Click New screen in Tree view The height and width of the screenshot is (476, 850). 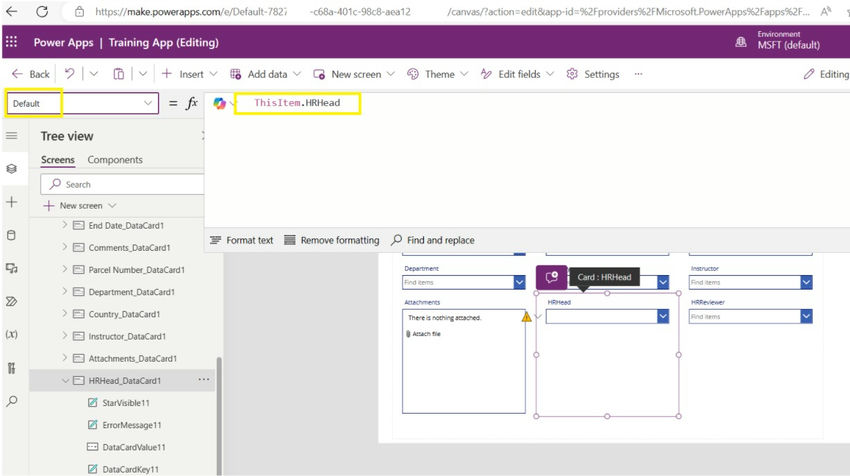tap(80, 205)
